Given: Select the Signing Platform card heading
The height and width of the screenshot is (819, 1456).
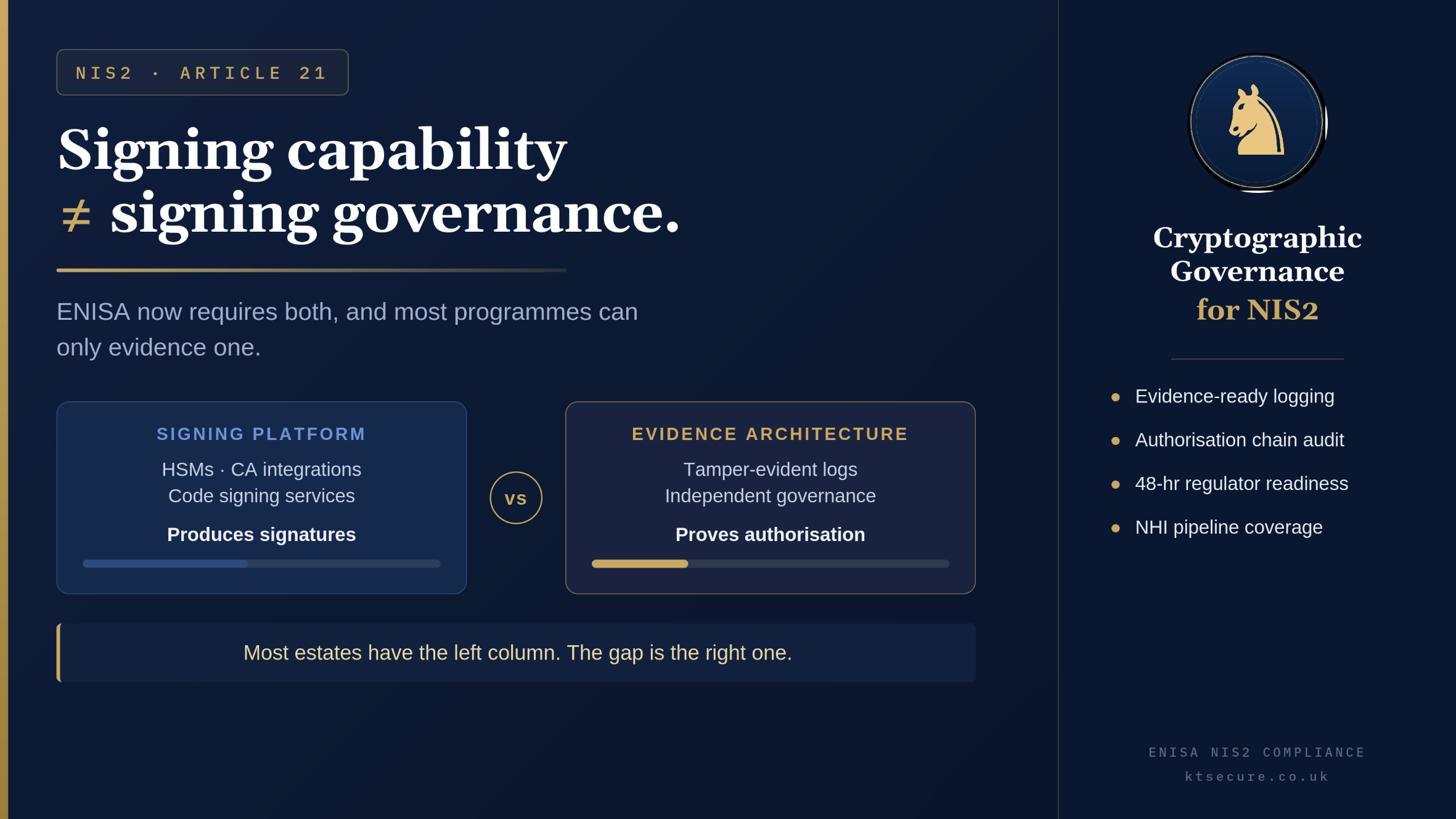Looking at the screenshot, I should tap(261, 434).
